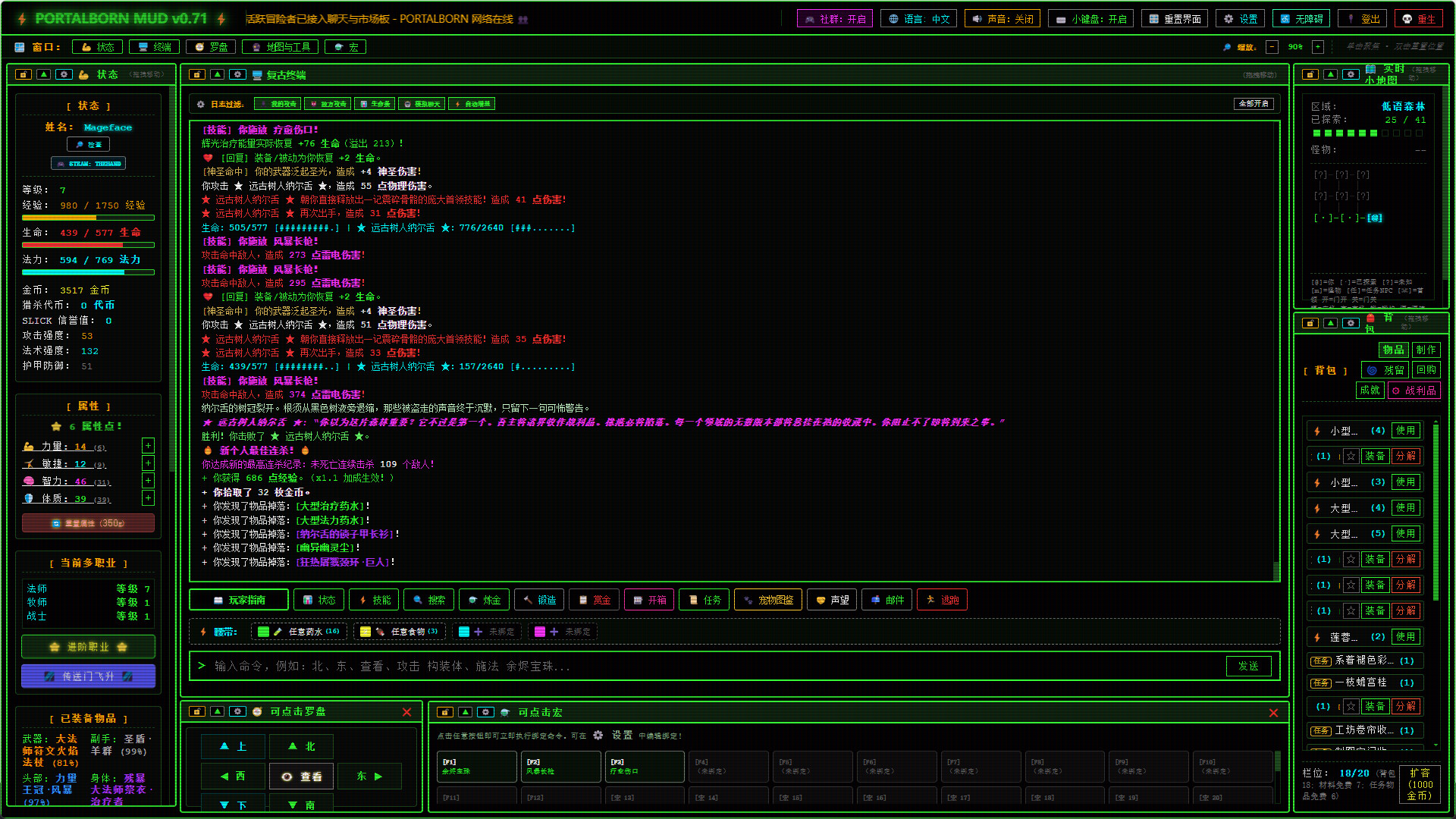Screen dimensions: 1456x819
Task: Close the 可点击宏 panel with its red X
Action: click(1273, 713)
